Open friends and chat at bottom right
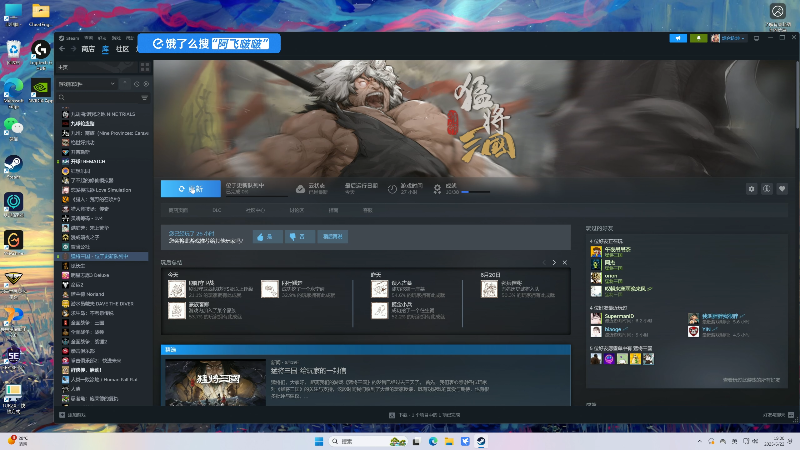Image resolution: width=800 pixels, height=450 pixels. pos(778,415)
